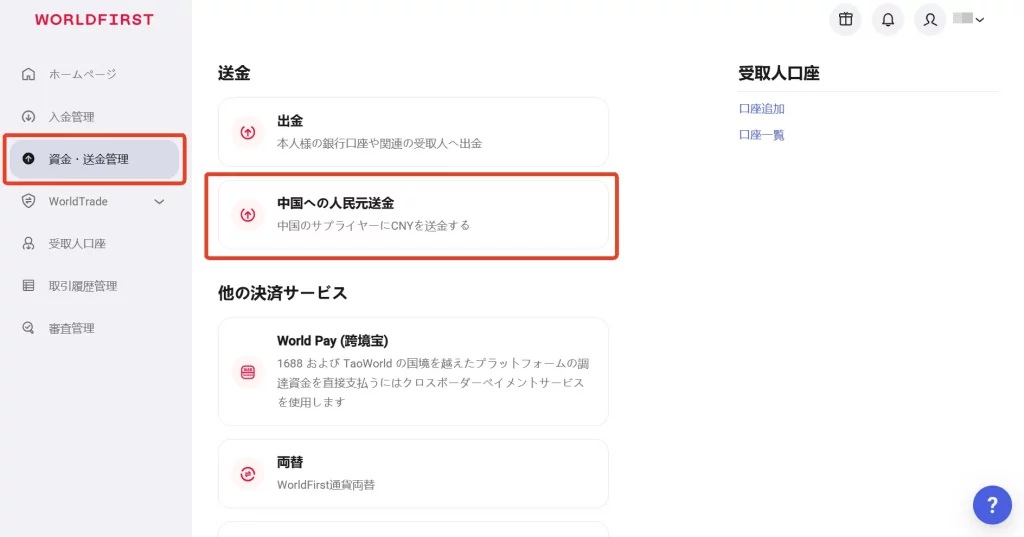
Task: Select 資金・送金管理 in the sidebar
Action: click(x=94, y=159)
